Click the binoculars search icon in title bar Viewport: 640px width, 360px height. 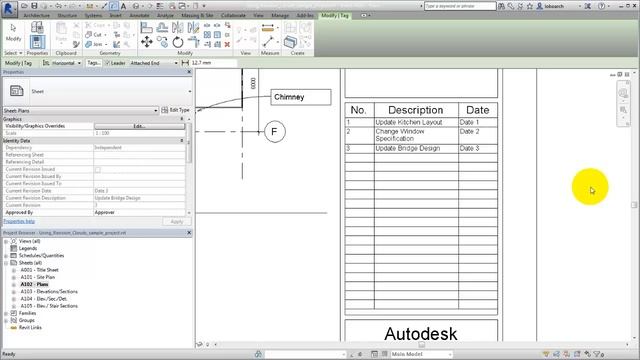pyautogui.click(x=501, y=6)
